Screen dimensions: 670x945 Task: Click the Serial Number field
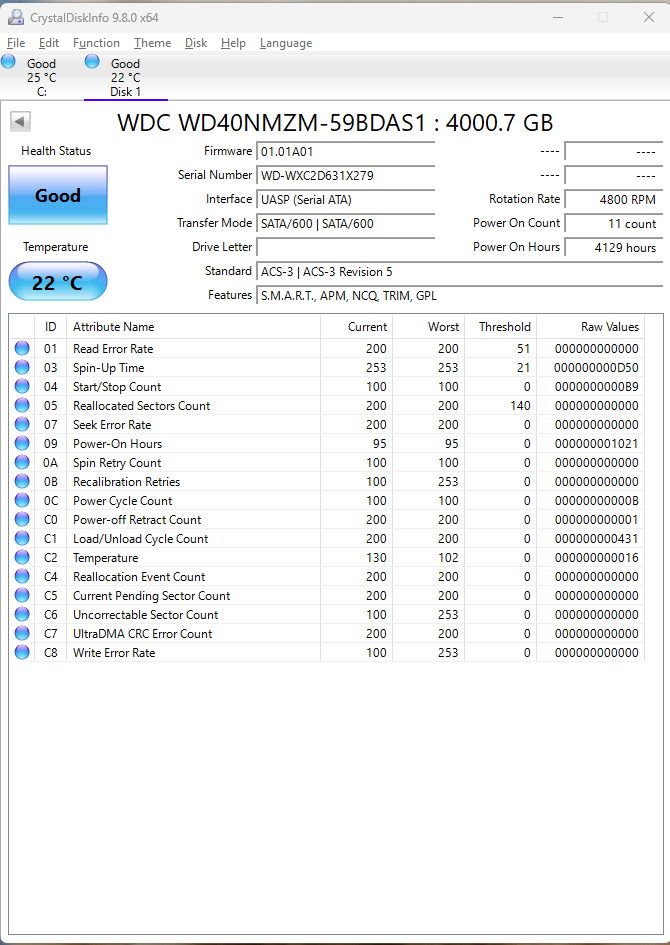click(345, 175)
